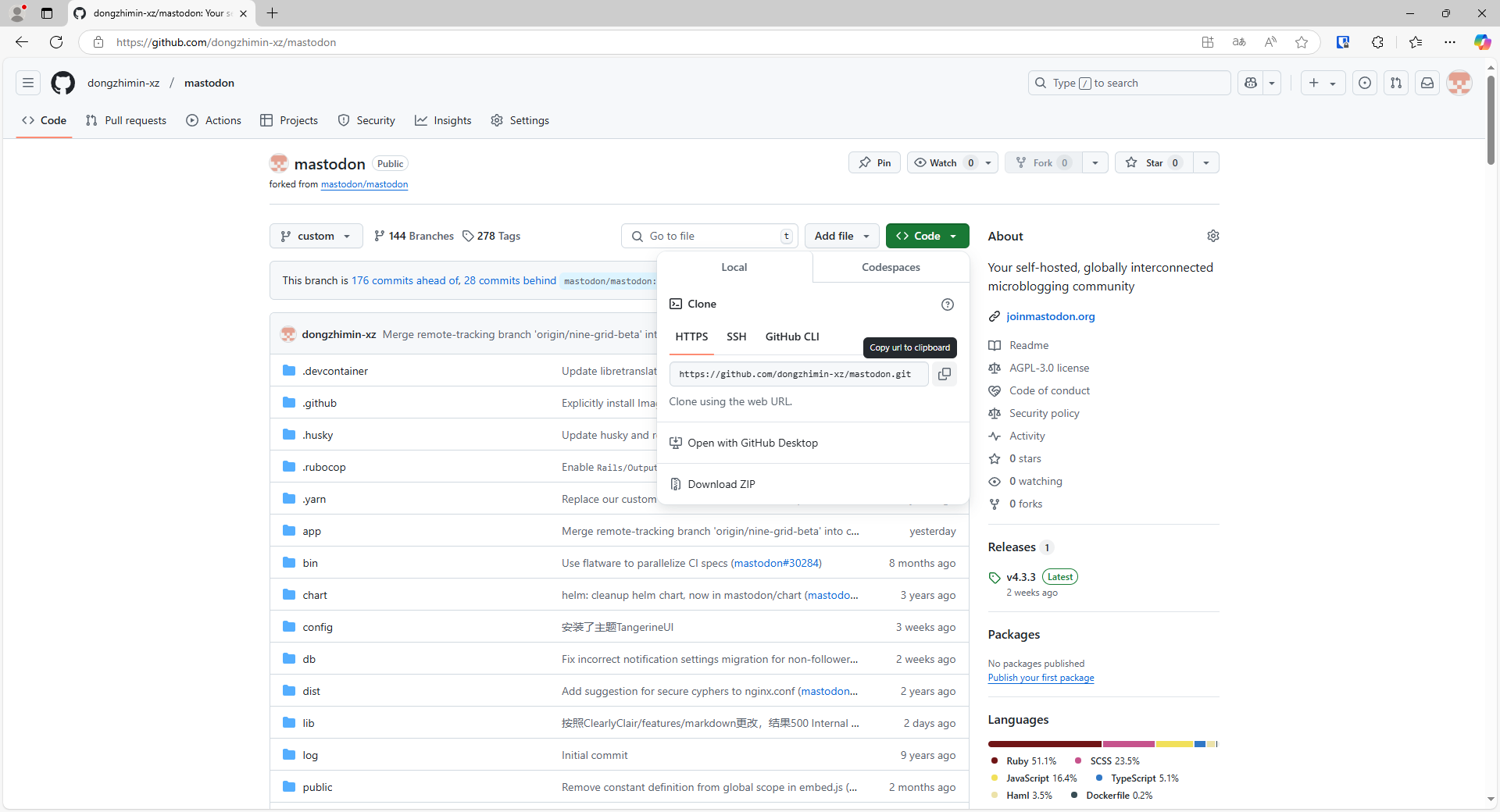Screen dimensions: 1500x812
Task: Click the GitHub logo home icon
Action: [x=62, y=83]
